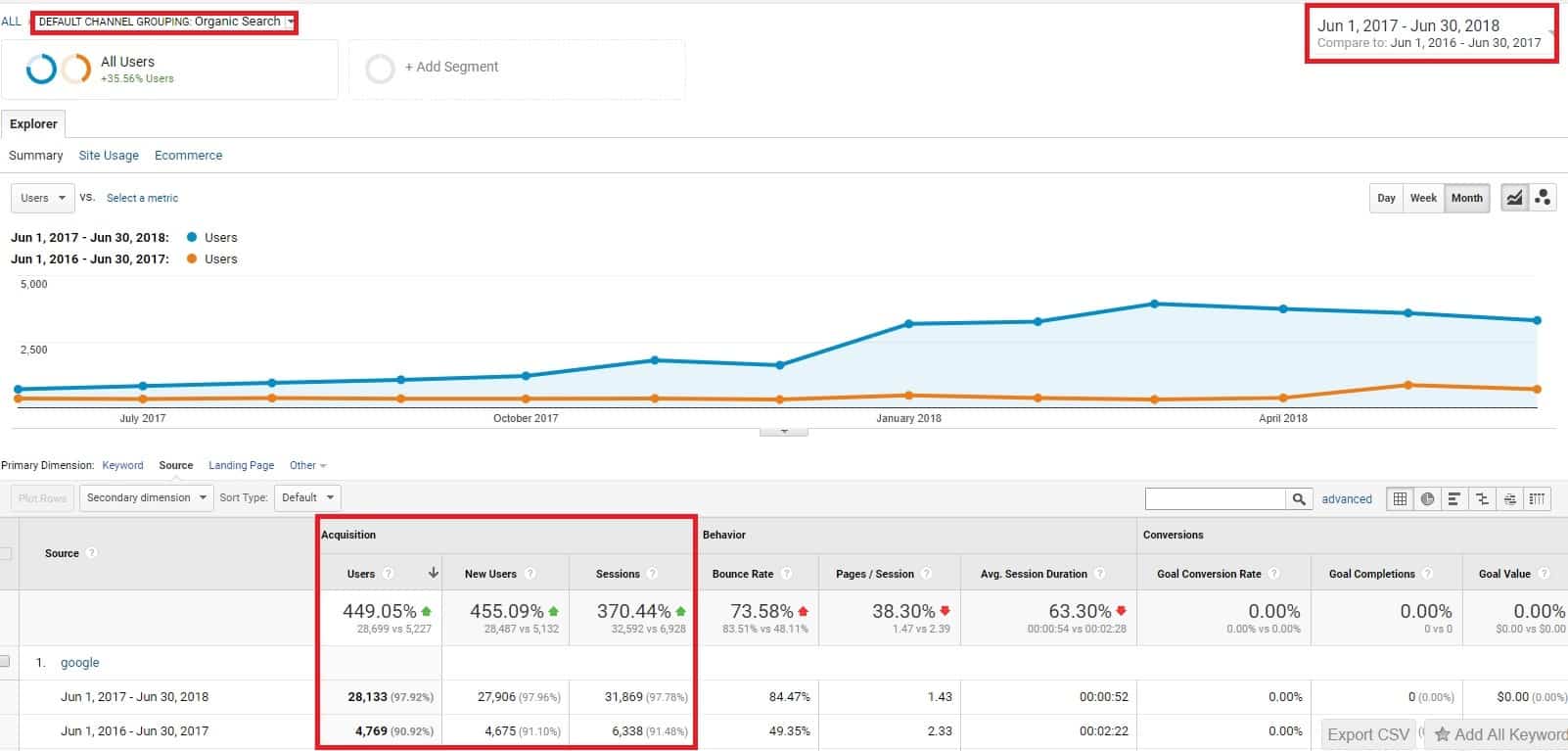Open help for Goal Completions column
The image size is (1568, 751).
coord(1427,574)
